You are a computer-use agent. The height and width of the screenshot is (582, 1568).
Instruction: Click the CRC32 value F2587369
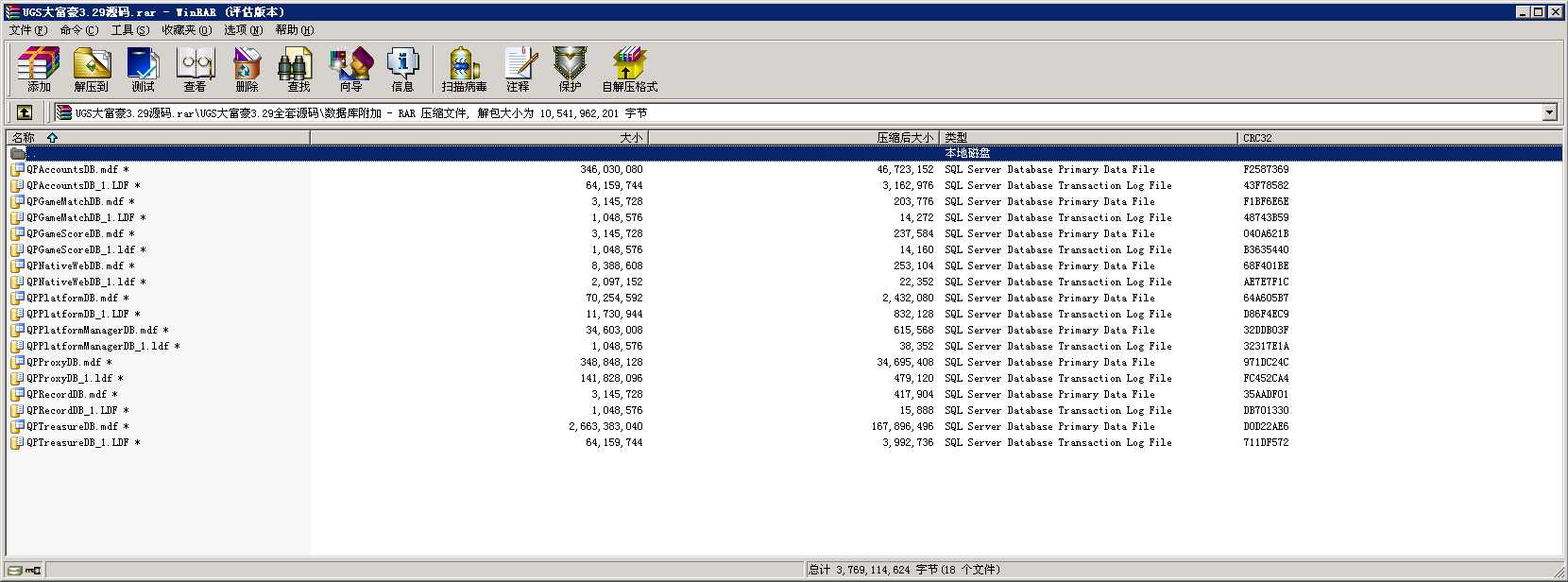pyautogui.click(x=1266, y=170)
